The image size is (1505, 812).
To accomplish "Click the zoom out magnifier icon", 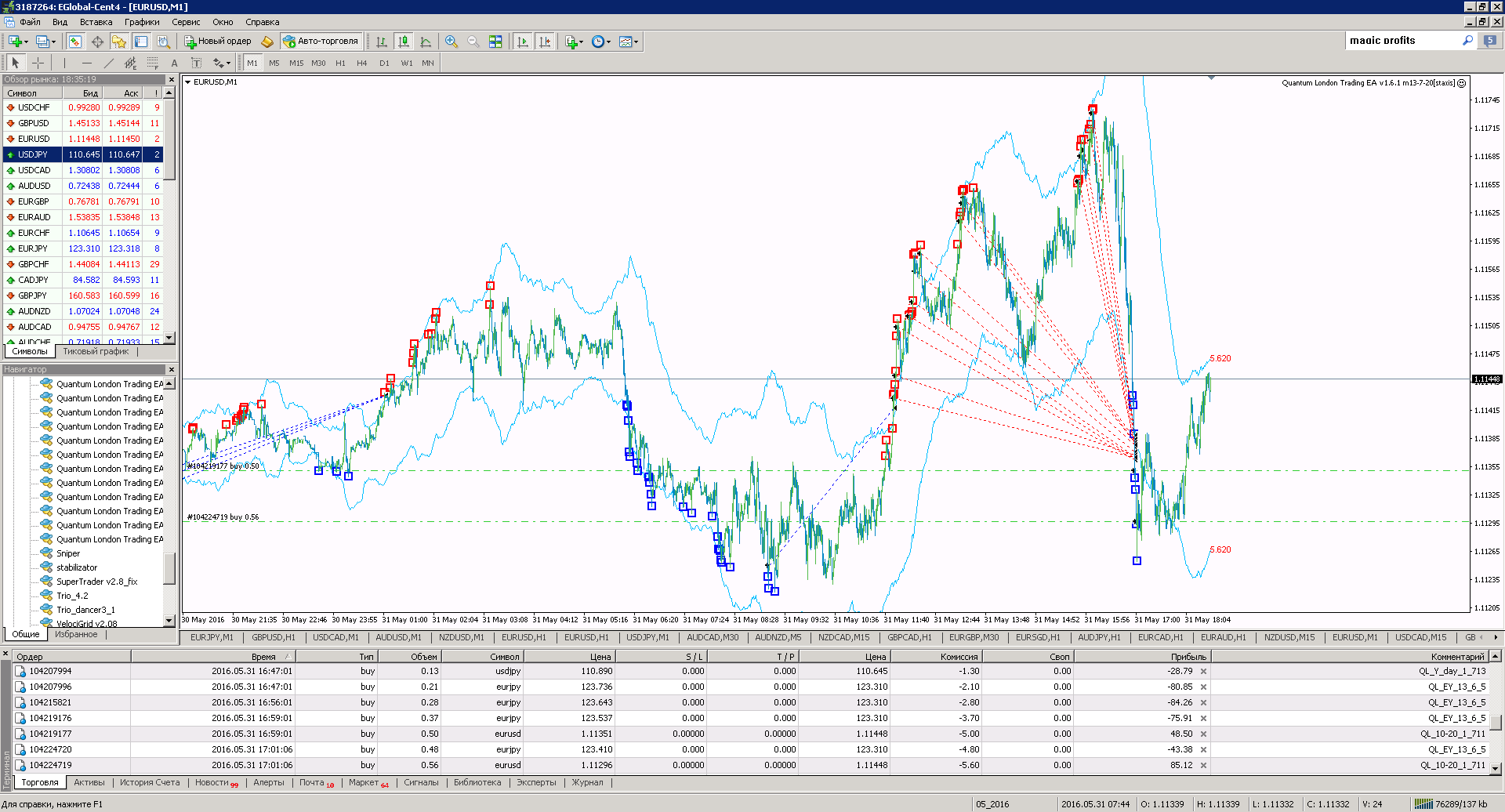I will pyautogui.click(x=473, y=42).
